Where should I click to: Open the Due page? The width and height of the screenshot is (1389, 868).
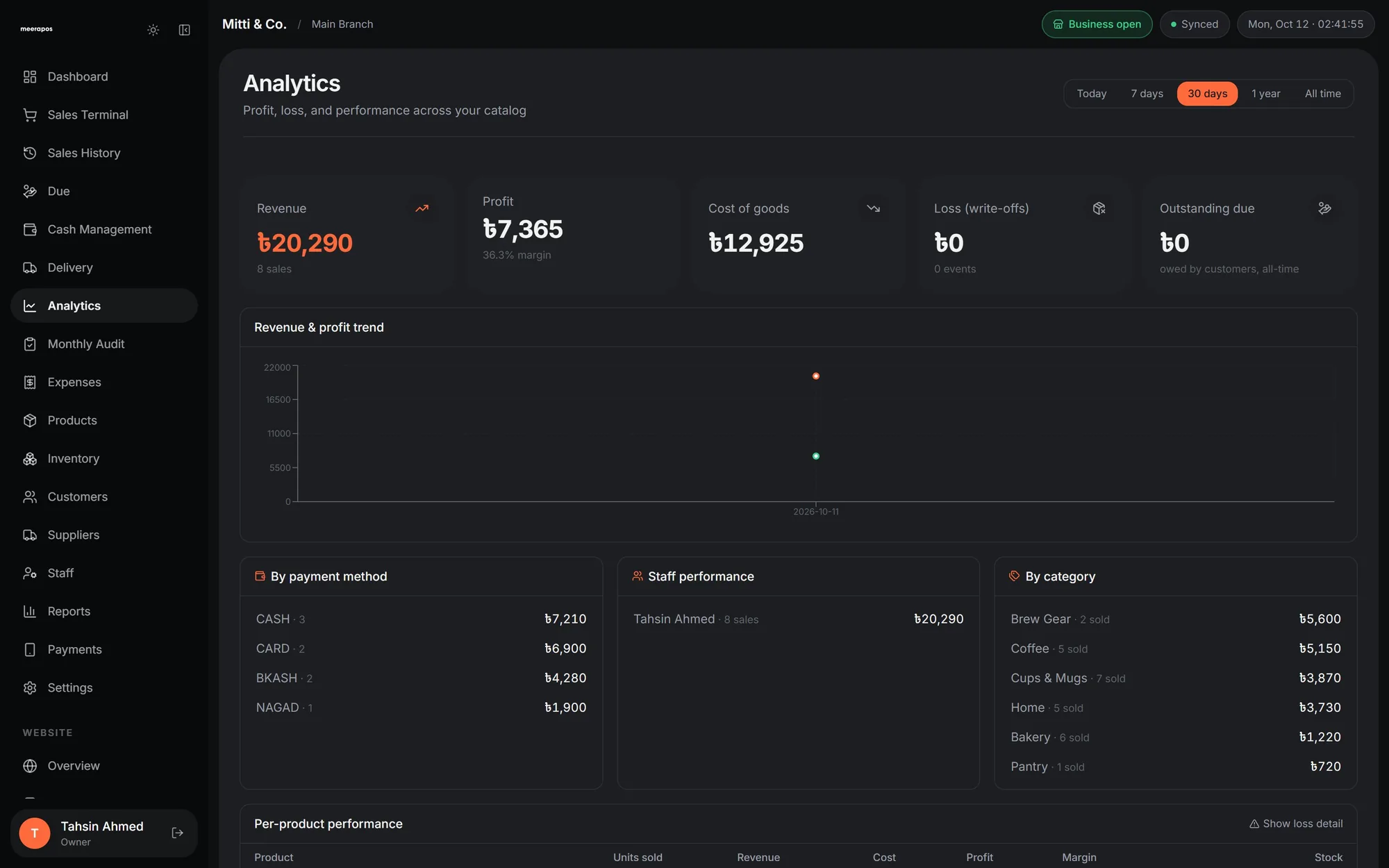104,191
